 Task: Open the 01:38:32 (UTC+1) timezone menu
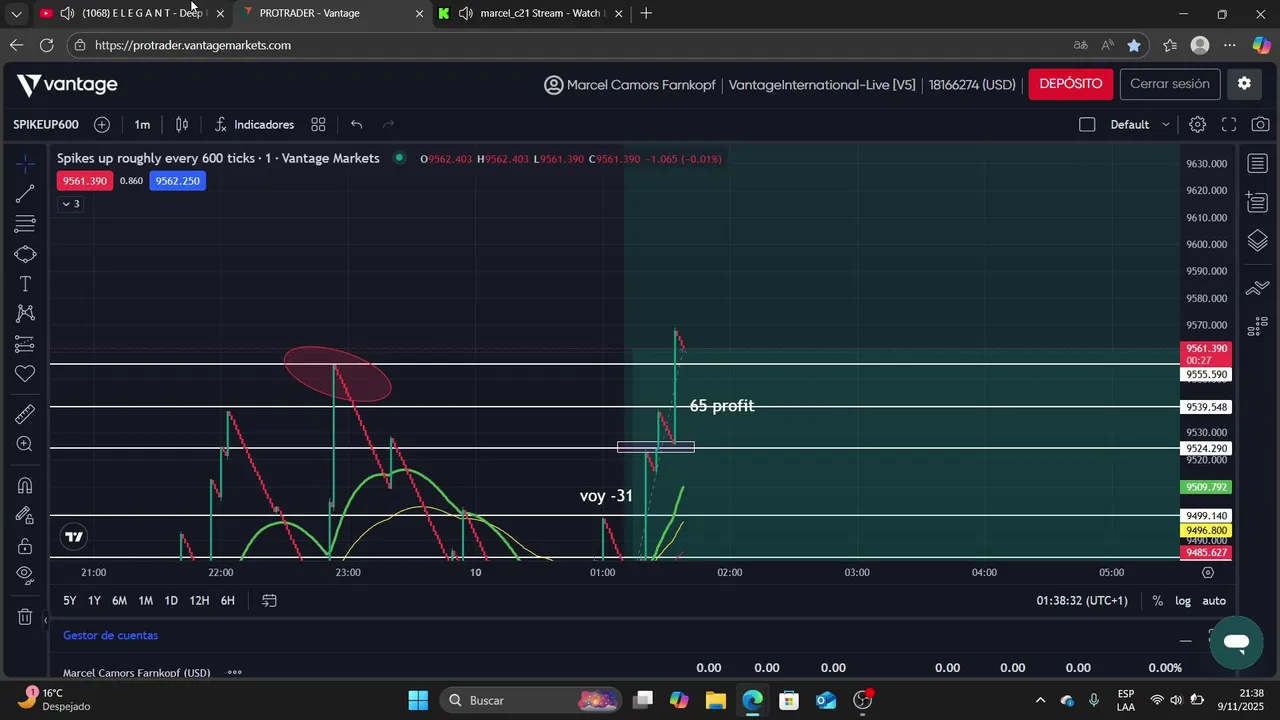pos(1082,601)
